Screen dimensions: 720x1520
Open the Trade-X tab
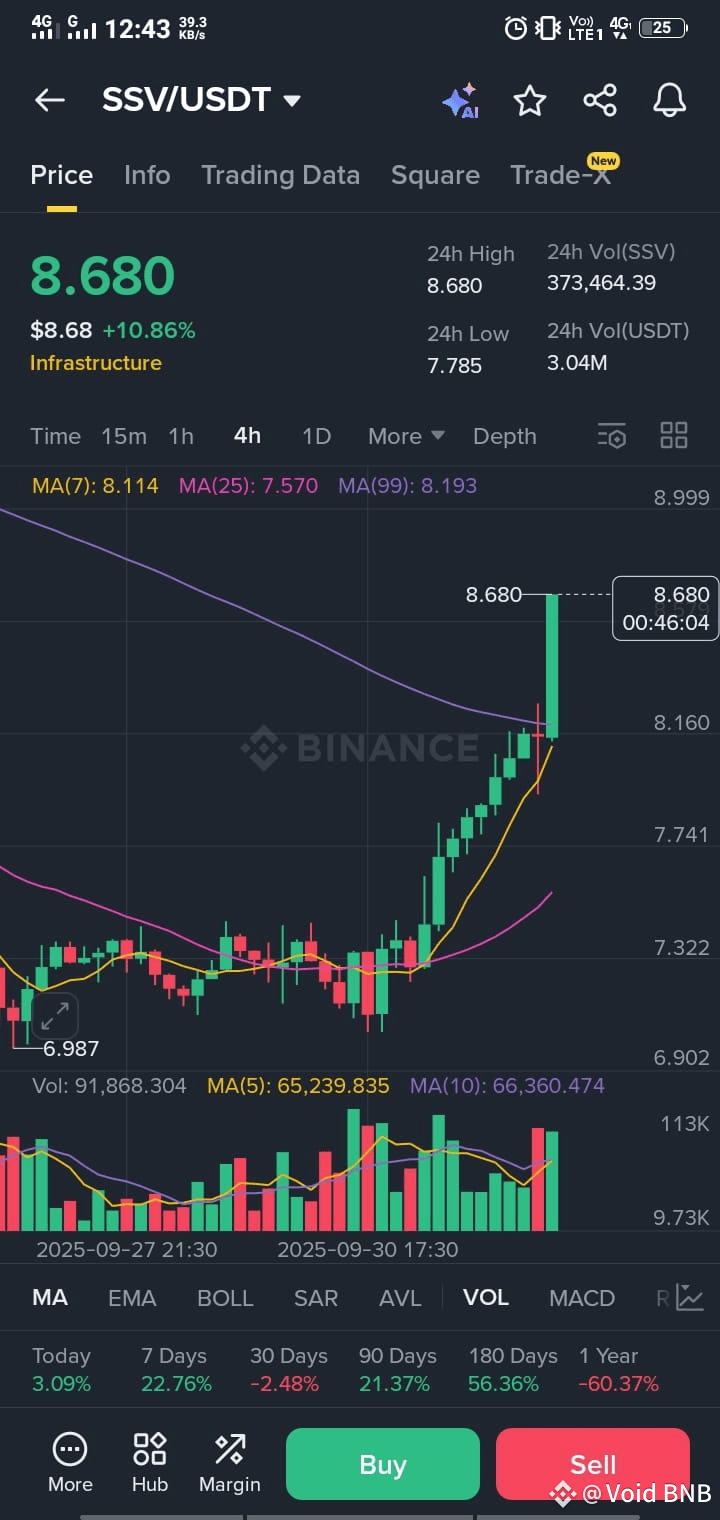pyautogui.click(x=560, y=175)
